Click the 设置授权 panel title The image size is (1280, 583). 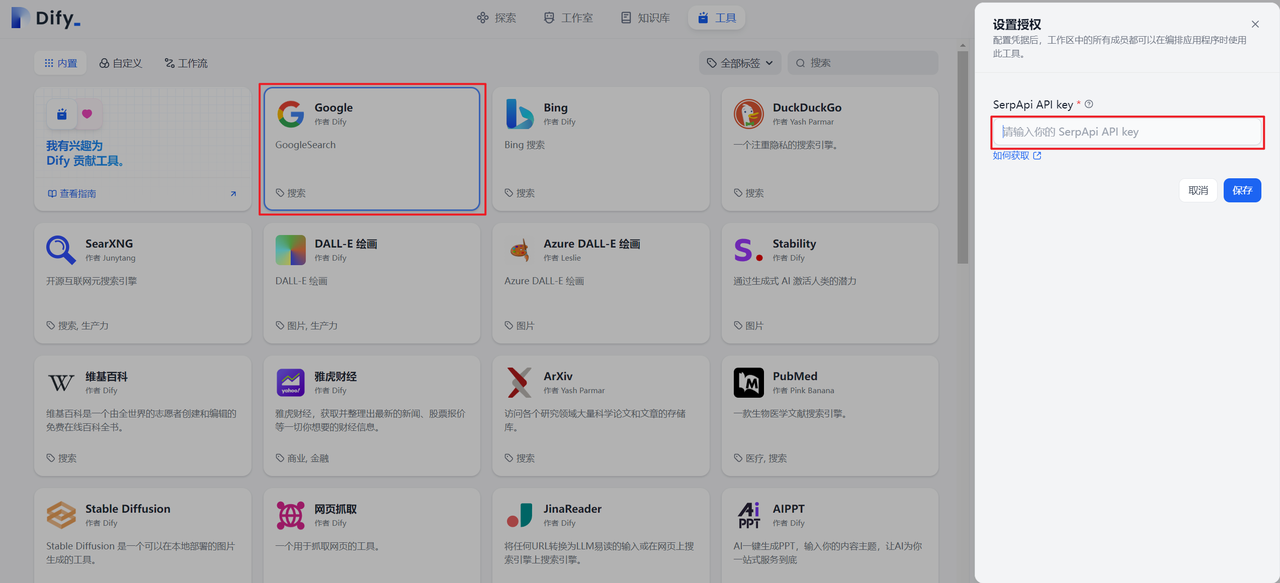[1017, 24]
